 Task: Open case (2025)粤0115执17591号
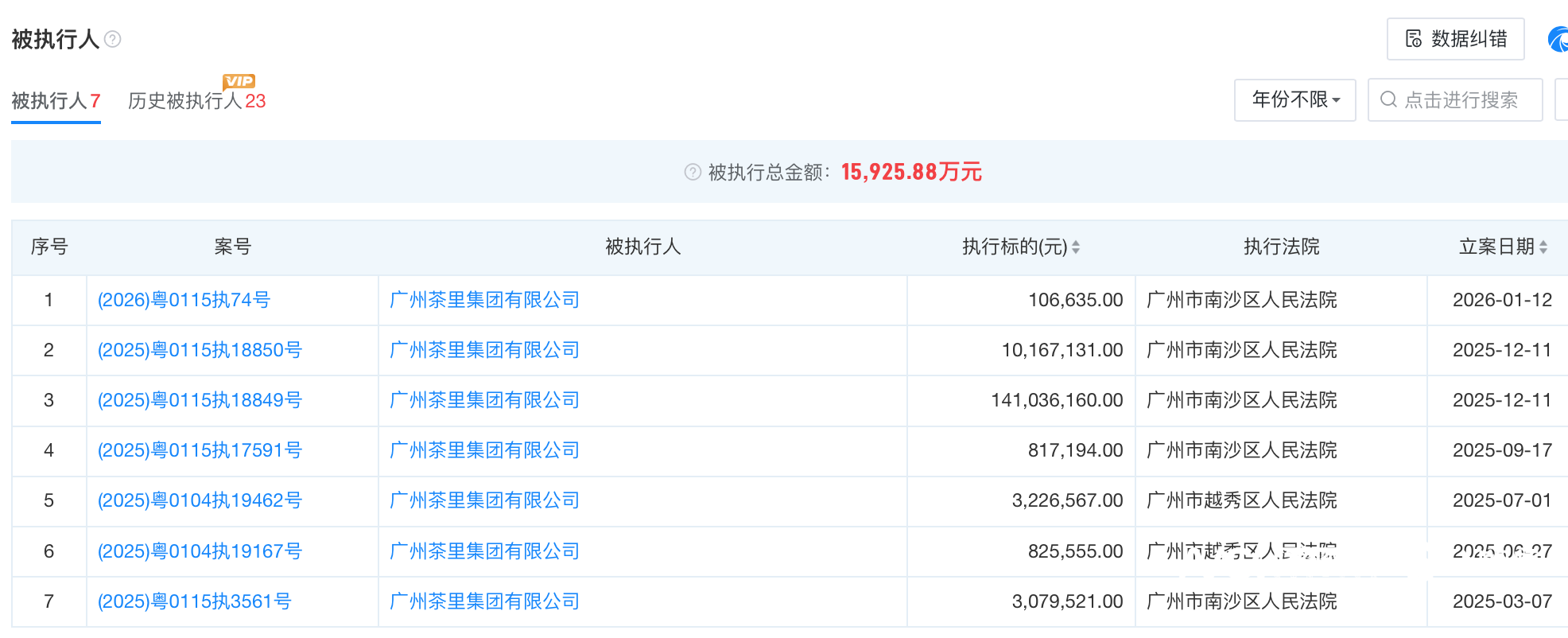(200, 450)
